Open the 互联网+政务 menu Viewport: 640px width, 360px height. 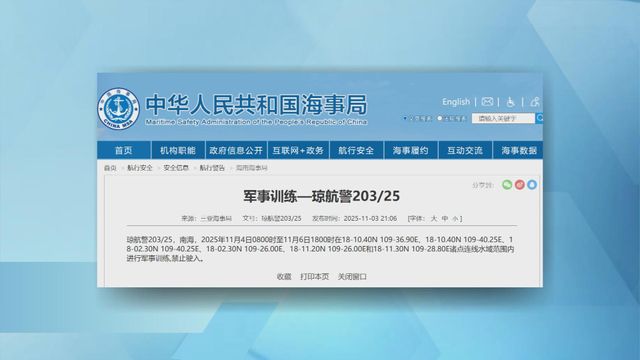coord(298,150)
